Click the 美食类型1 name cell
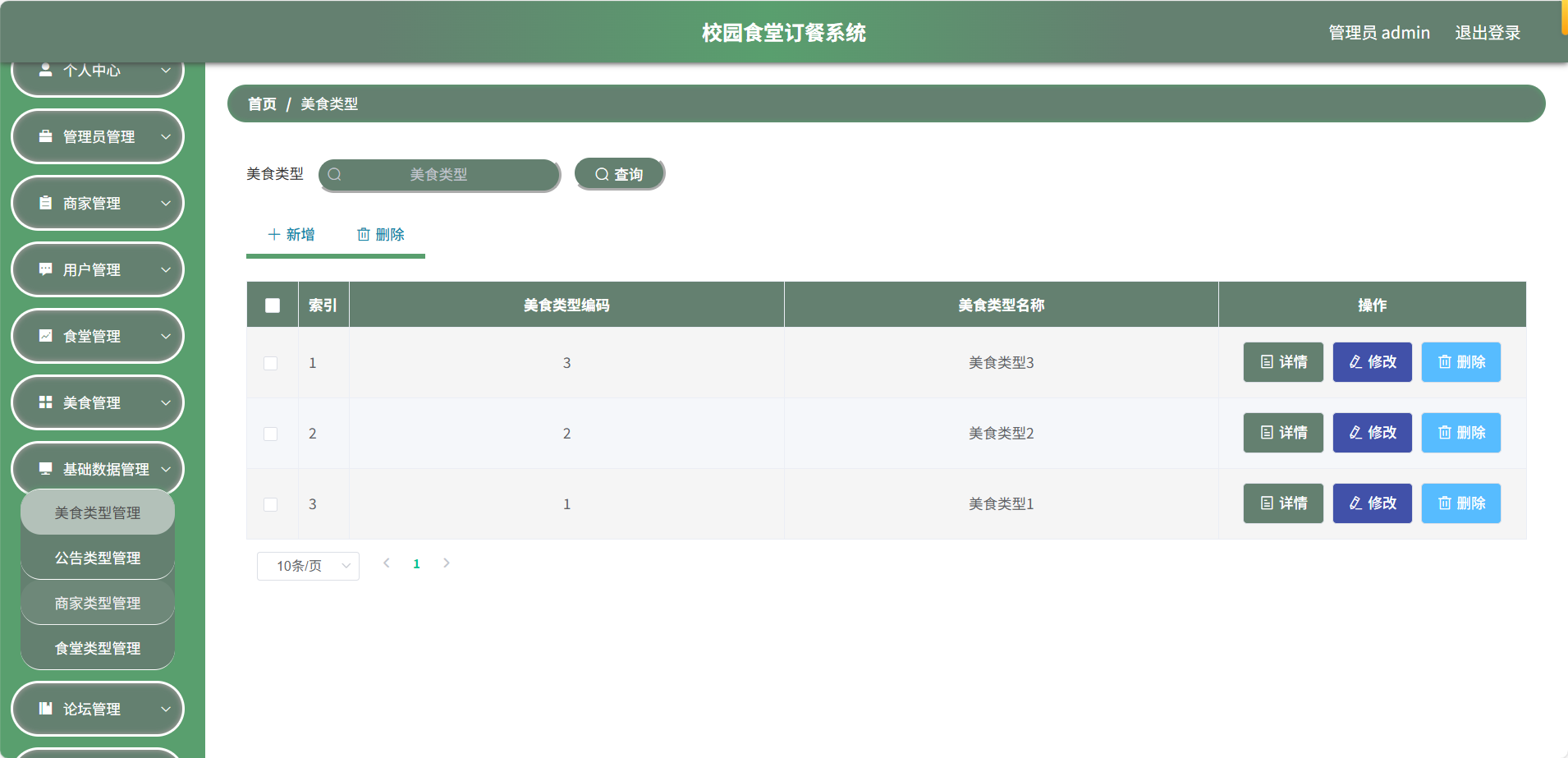The image size is (1568, 758). pos(1002,504)
